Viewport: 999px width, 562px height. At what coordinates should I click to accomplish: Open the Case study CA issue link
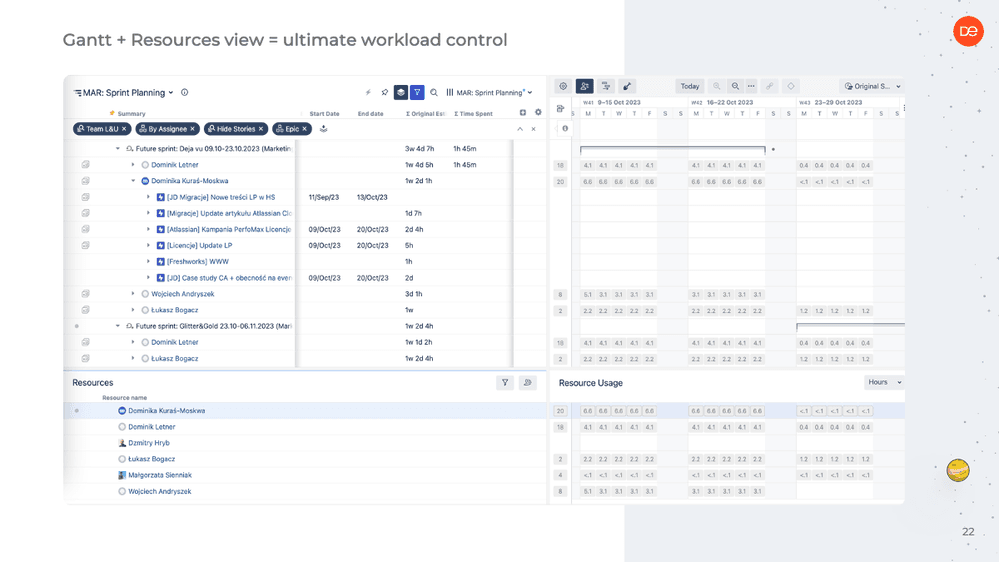click(x=229, y=278)
